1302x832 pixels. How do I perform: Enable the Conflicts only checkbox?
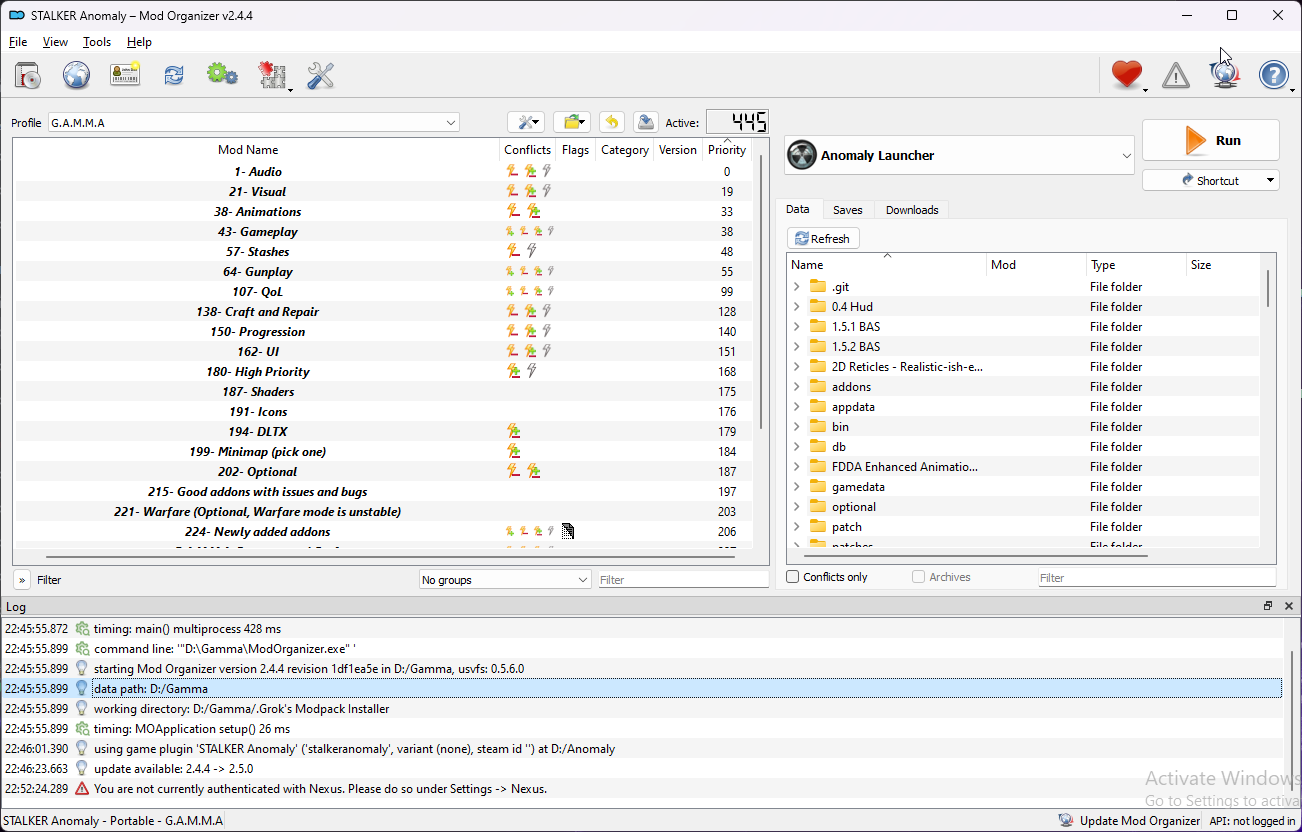[793, 577]
